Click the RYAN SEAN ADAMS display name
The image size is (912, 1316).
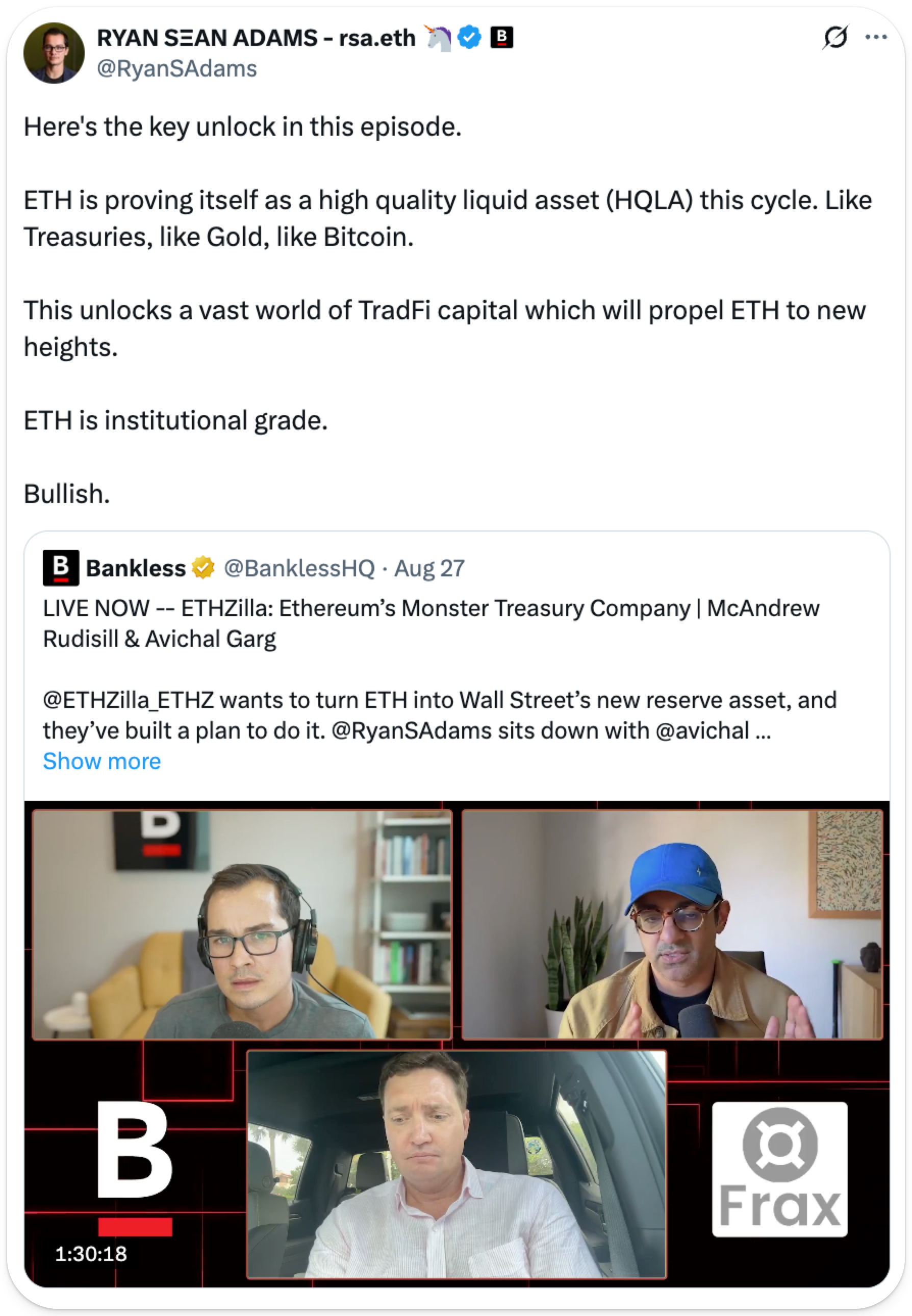point(256,38)
